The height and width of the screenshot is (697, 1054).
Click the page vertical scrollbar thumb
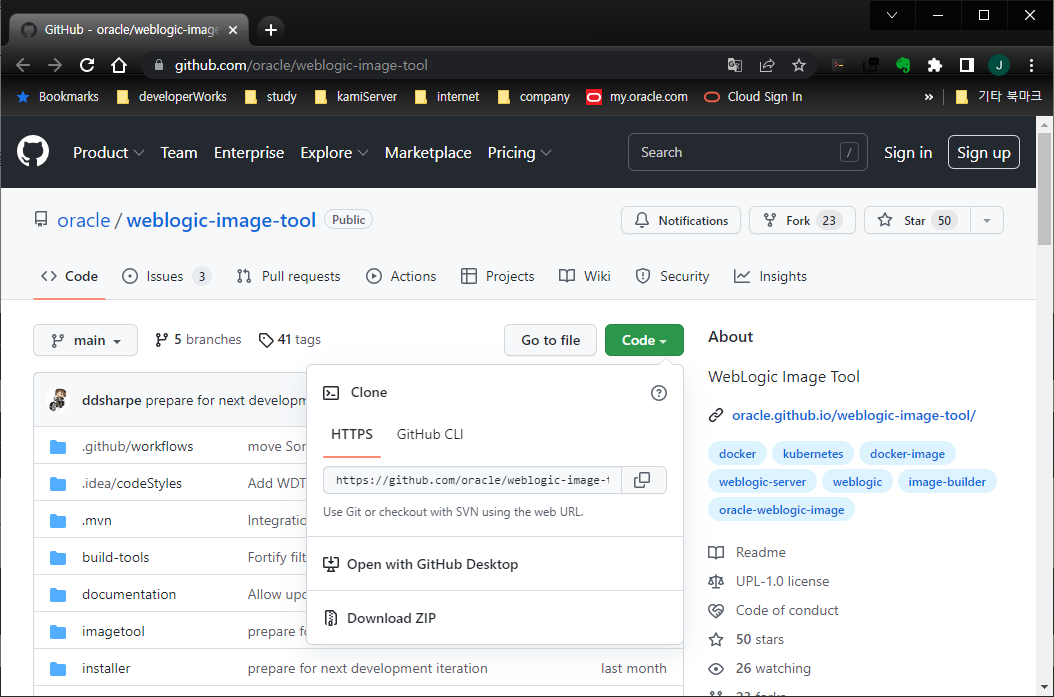tap(1045, 190)
